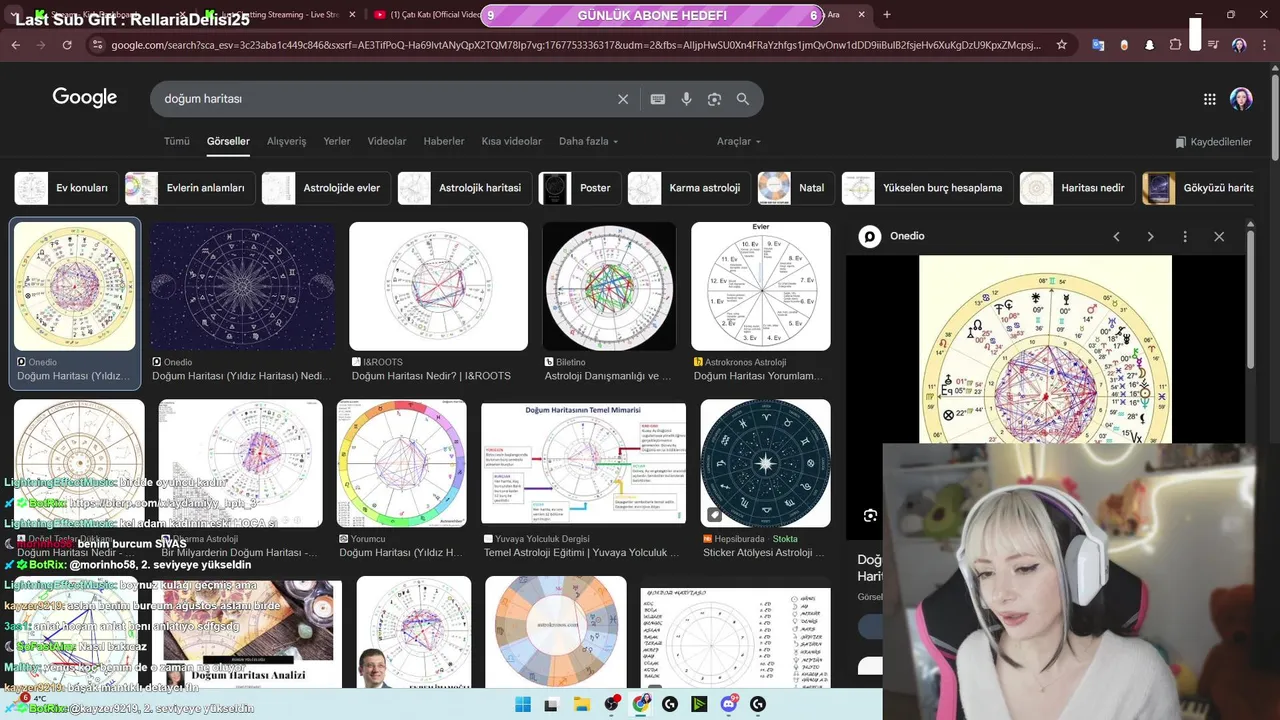1280x720 pixels.
Task: Start voice search with microphone
Action: click(686, 99)
